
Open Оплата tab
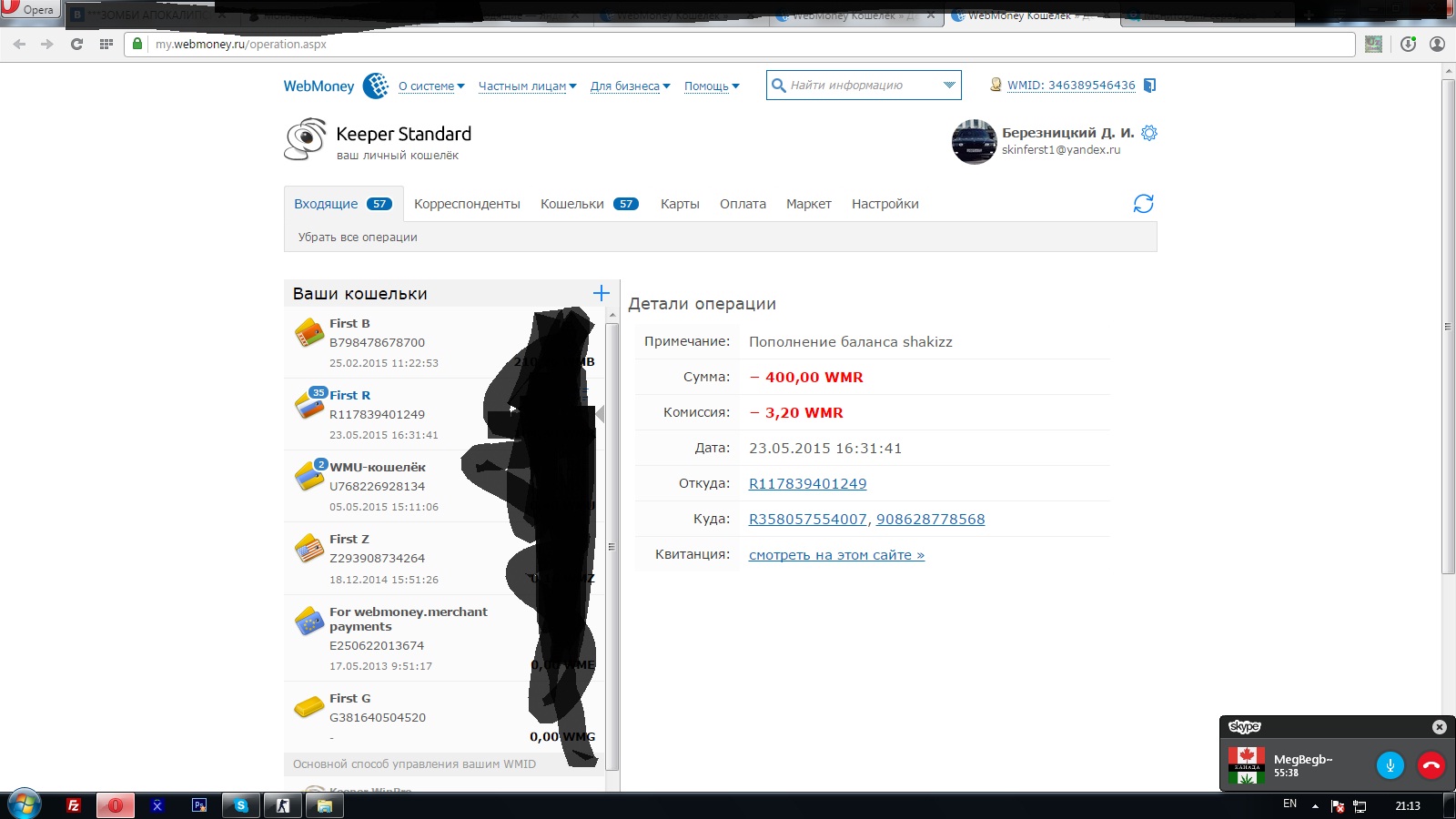click(x=743, y=204)
